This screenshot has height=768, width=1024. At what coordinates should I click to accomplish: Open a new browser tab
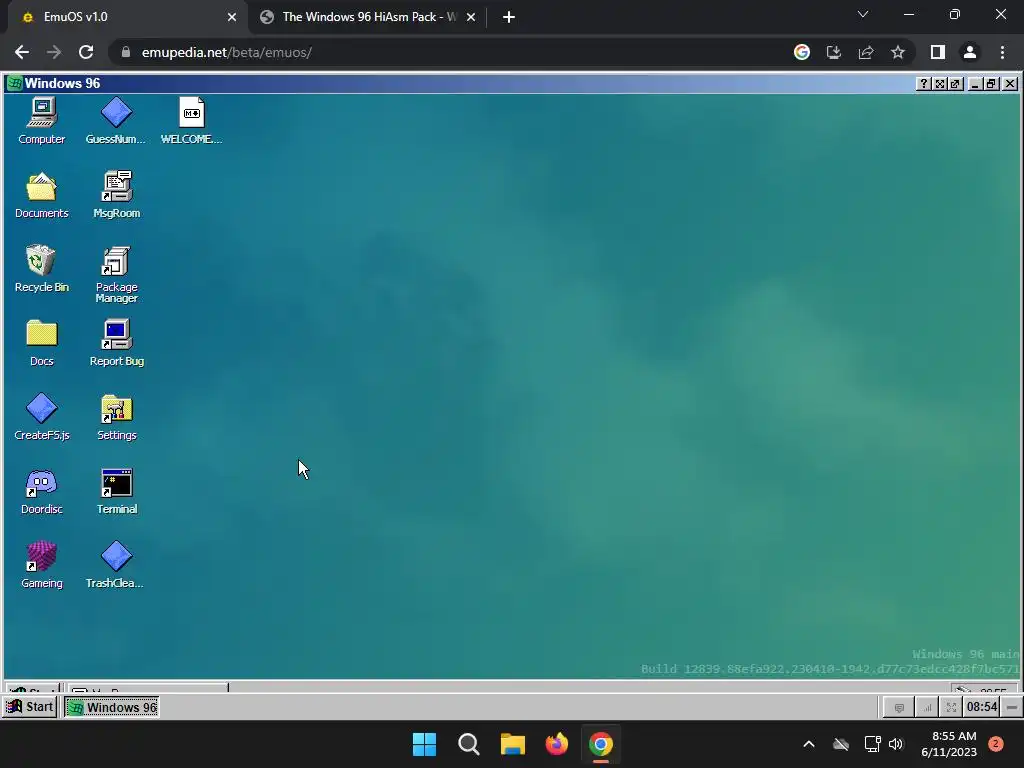[509, 17]
